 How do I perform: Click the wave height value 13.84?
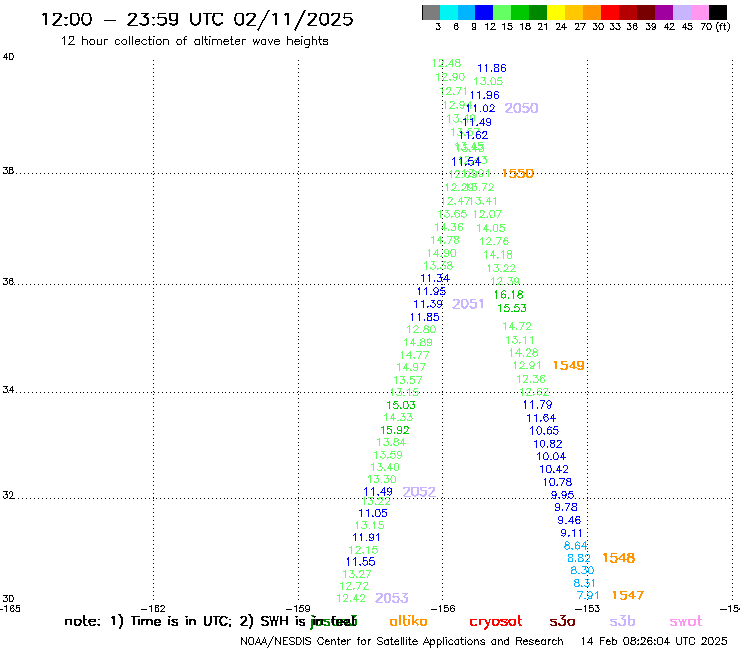pyautogui.click(x=391, y=442)
